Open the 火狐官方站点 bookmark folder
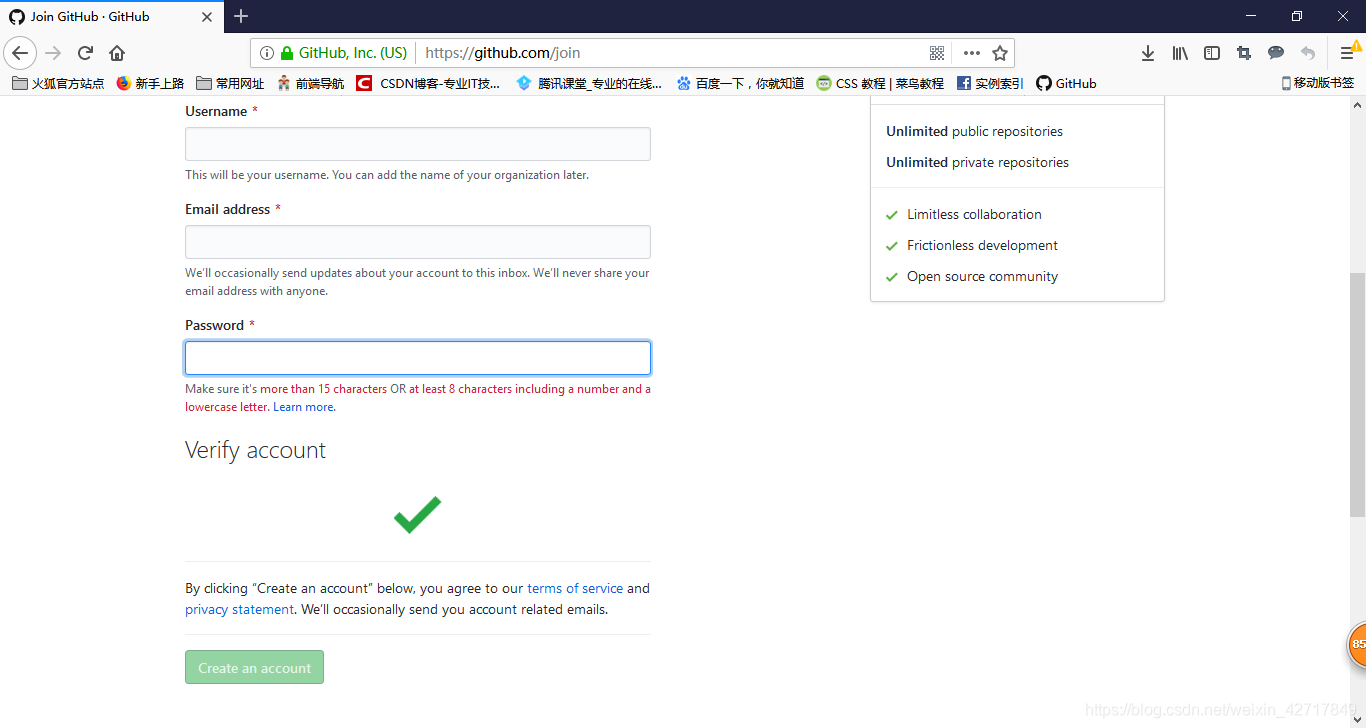Image resolution: width=1366 pixels, height=728 pixels. click(x=58, y=83)
